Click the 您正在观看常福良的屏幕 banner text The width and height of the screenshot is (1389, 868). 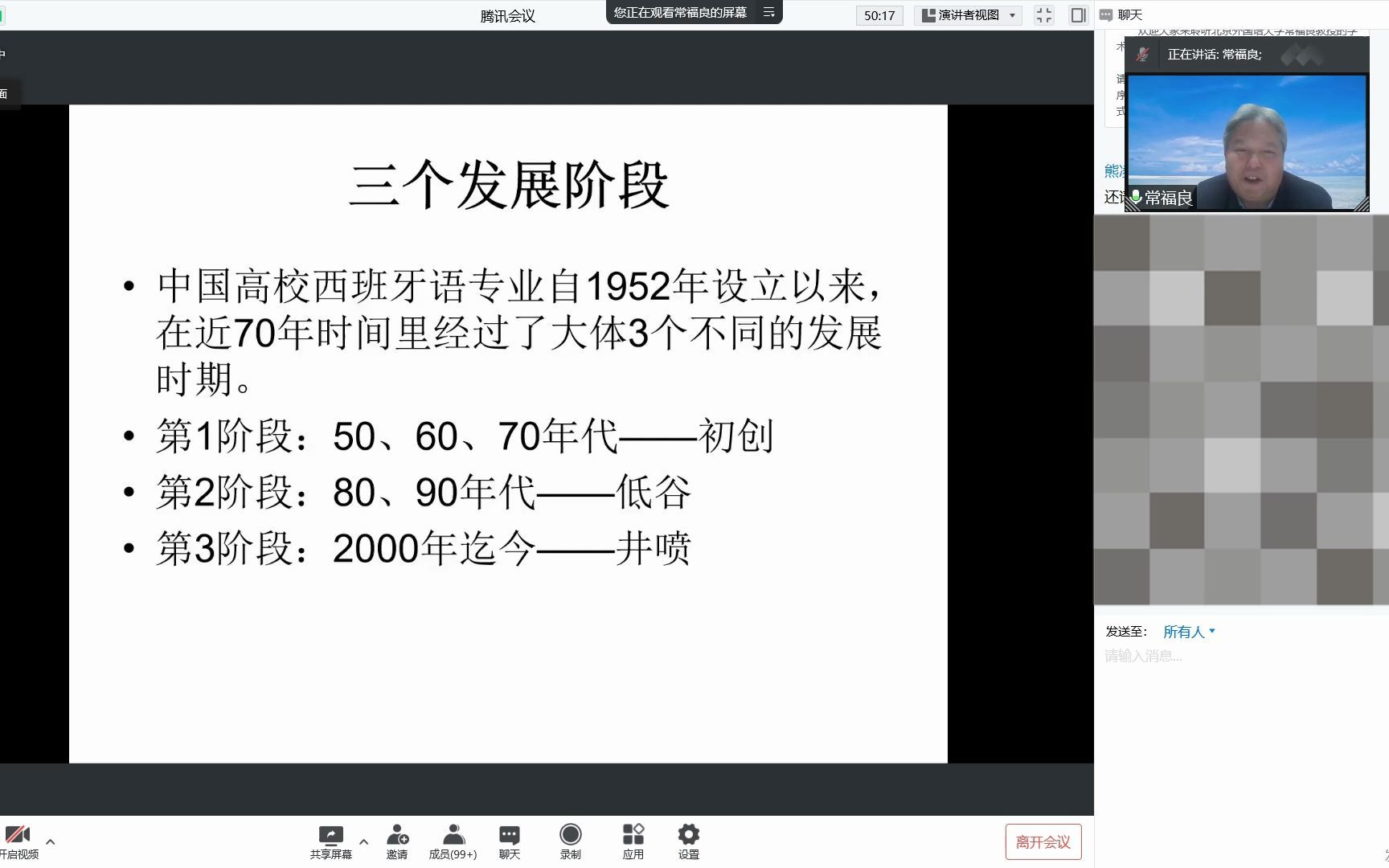coord(680,12)
